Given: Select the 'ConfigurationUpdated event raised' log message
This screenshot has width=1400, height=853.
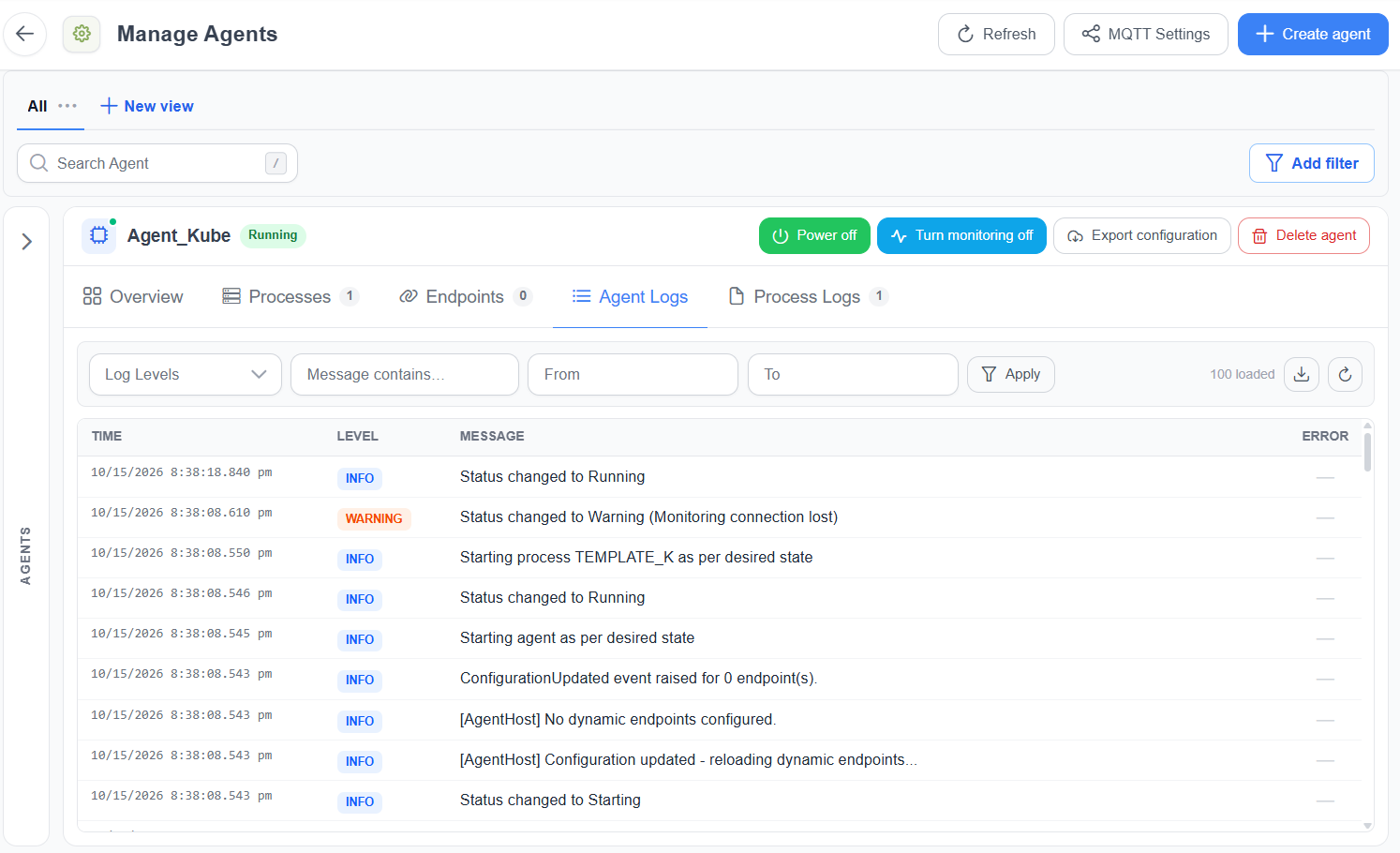Looking at the screenshot, I should pyautogui.click(x=638, y=678).
